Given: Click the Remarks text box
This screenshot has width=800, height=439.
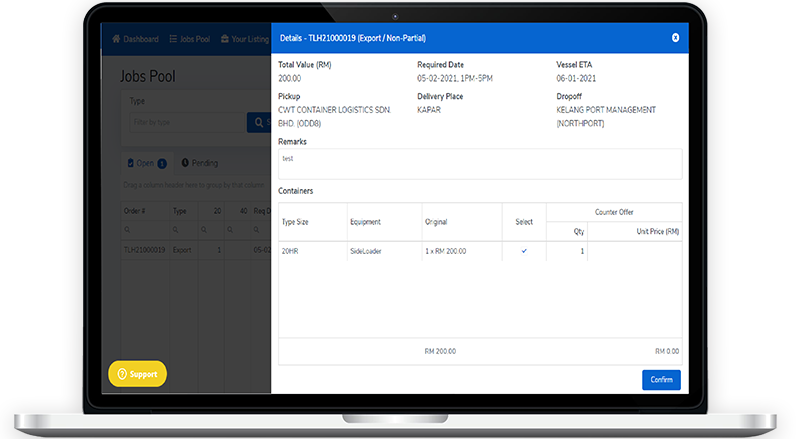Looking at the screenshot, I should pos(479,164).
